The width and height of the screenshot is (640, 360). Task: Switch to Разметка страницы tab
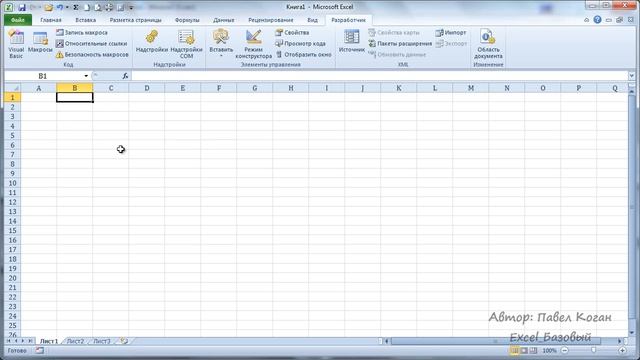pyautogui.click(x=136, y=20)
